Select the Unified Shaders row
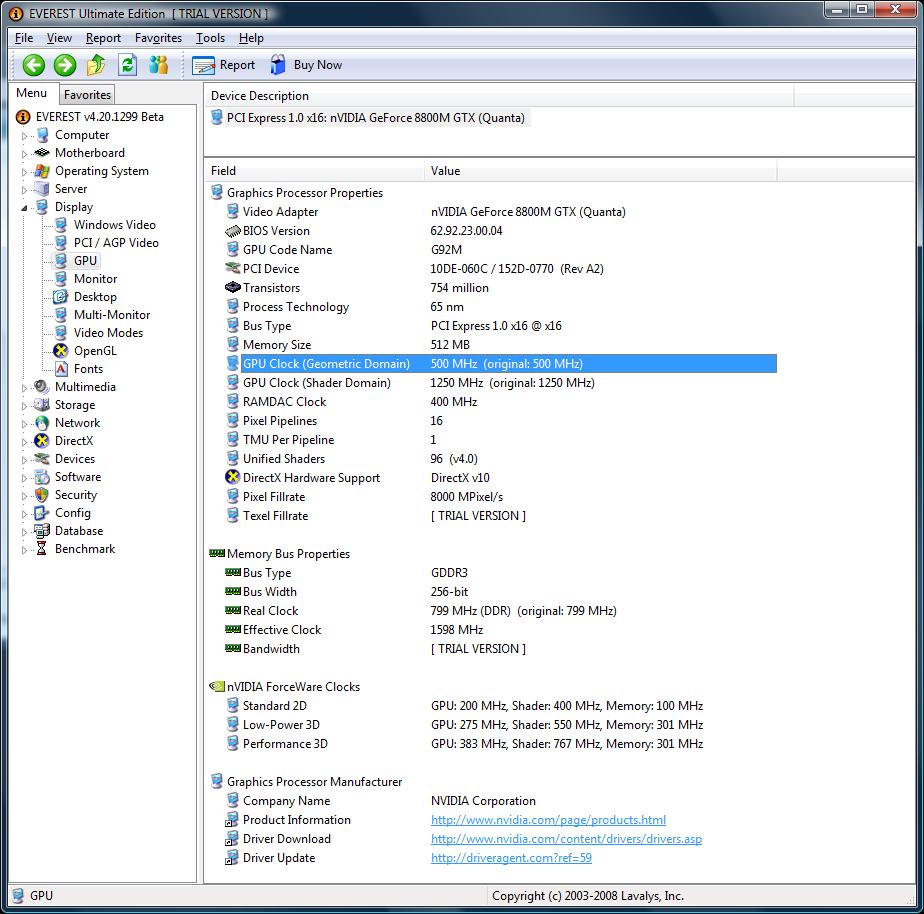Screen dimensions: 924x914 pos(501,458)
